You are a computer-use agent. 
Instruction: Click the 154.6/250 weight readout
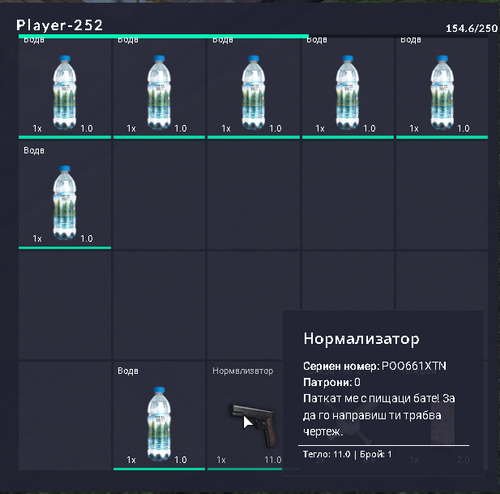pyautogui.click(x=472, y=28)
